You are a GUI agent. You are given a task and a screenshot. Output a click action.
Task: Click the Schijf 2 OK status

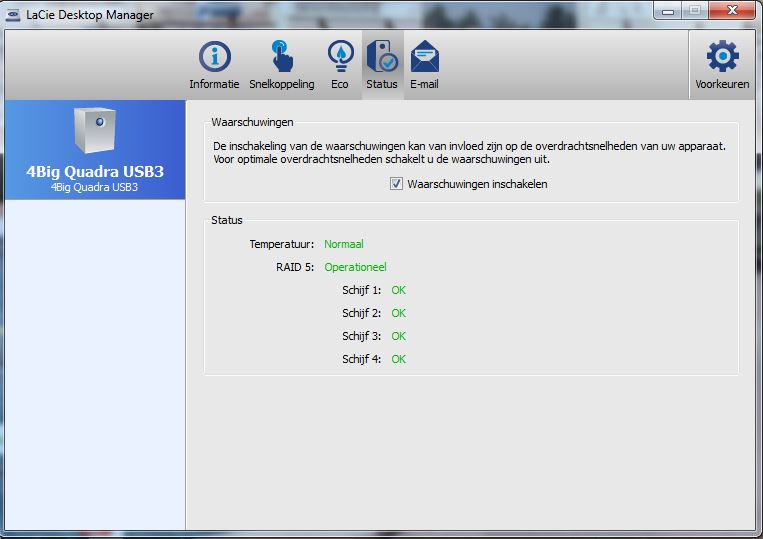click(398, 313)
